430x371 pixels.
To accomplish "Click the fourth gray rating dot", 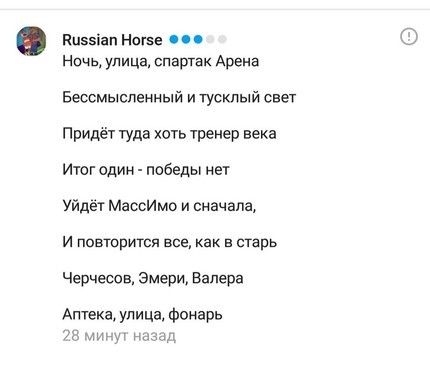I will coord(210,40).
